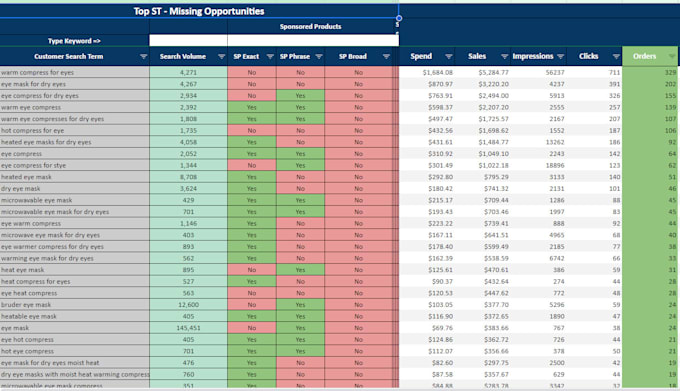Select the sales value $1,022.18
This screenshot has height=391, width=680.
click(x=494, y=165)
